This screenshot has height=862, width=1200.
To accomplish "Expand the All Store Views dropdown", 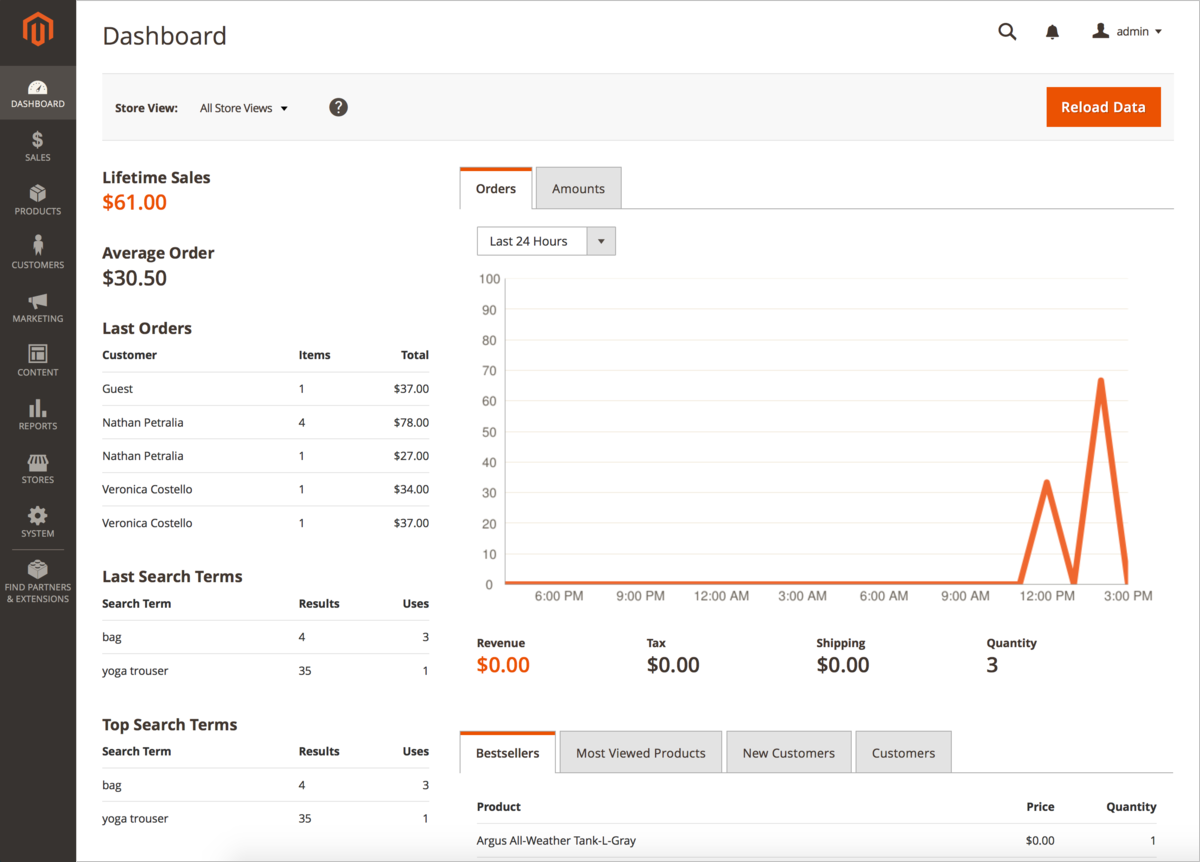I will click(243, 107).
